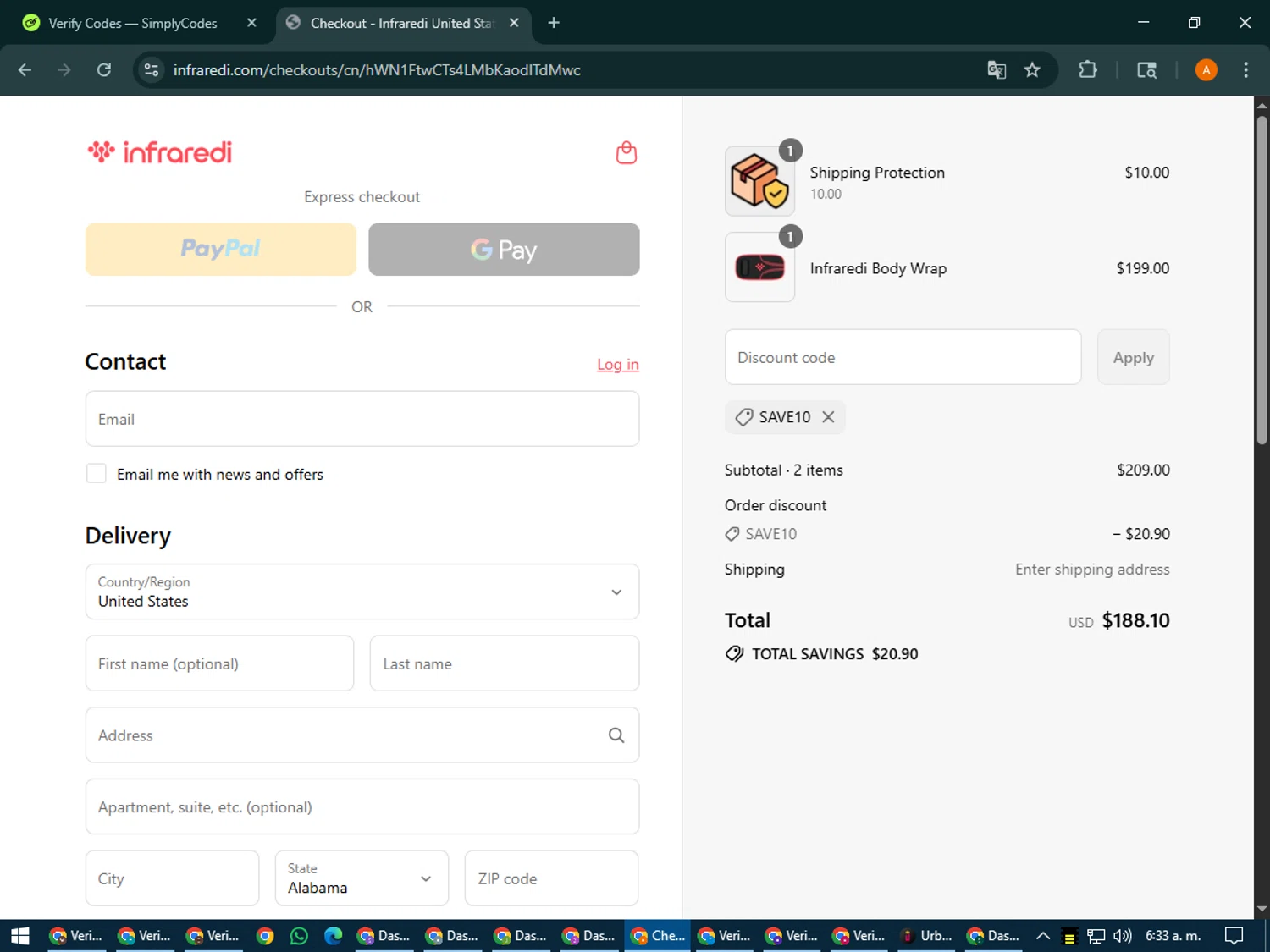Click the Apartment, suite, etc. field
1270x952 pixels.
pyautogui.click(x=362, y=806)
